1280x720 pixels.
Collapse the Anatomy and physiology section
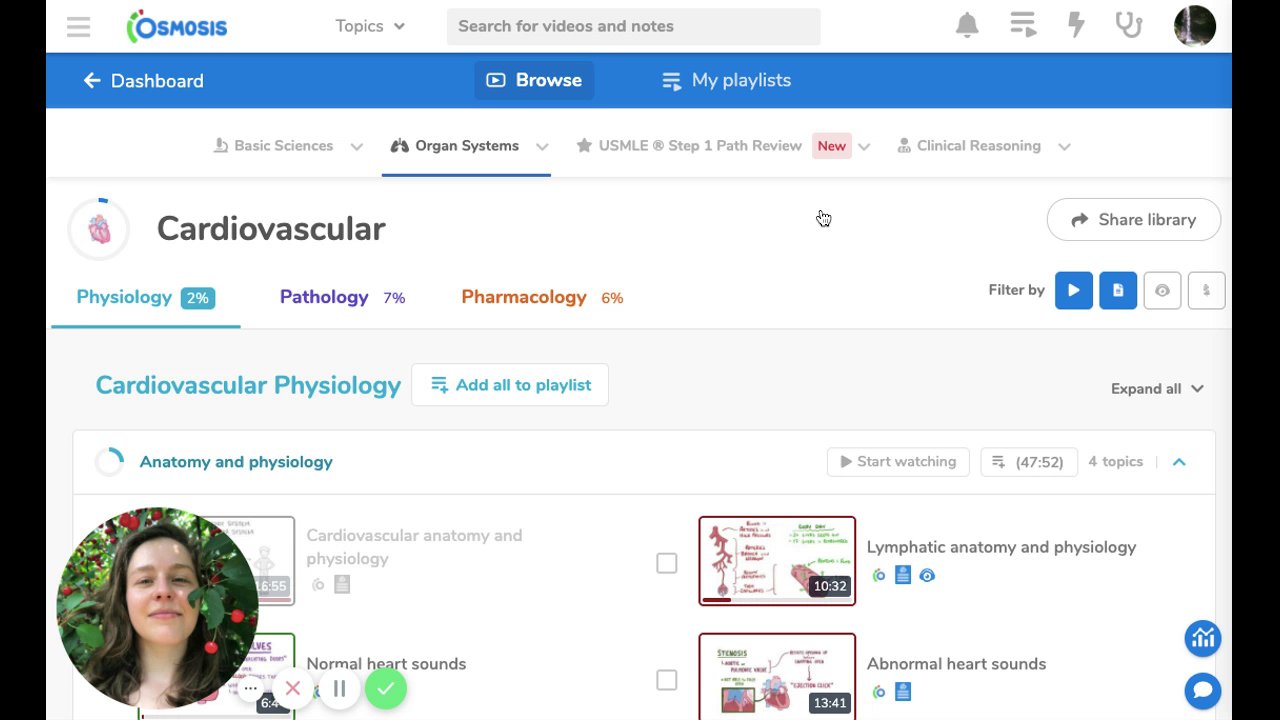tap(1179, 462)
